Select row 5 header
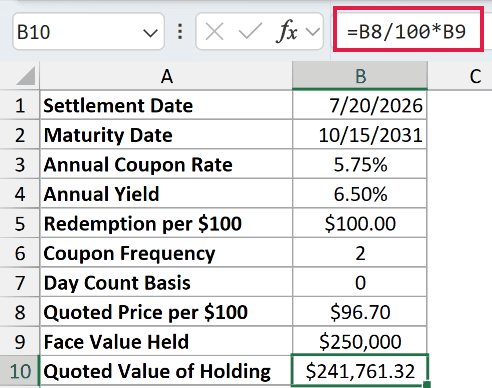This screenshot has width=492, height=388. click(x=20, y=223)
